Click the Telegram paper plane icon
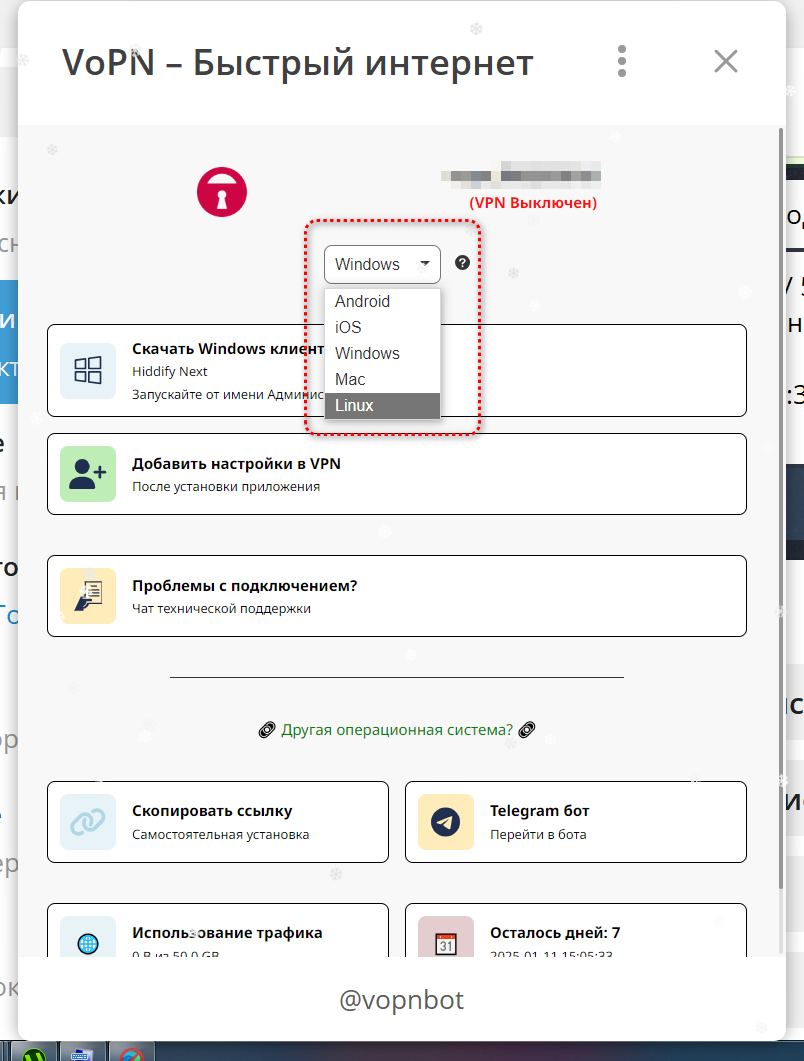 446,822
